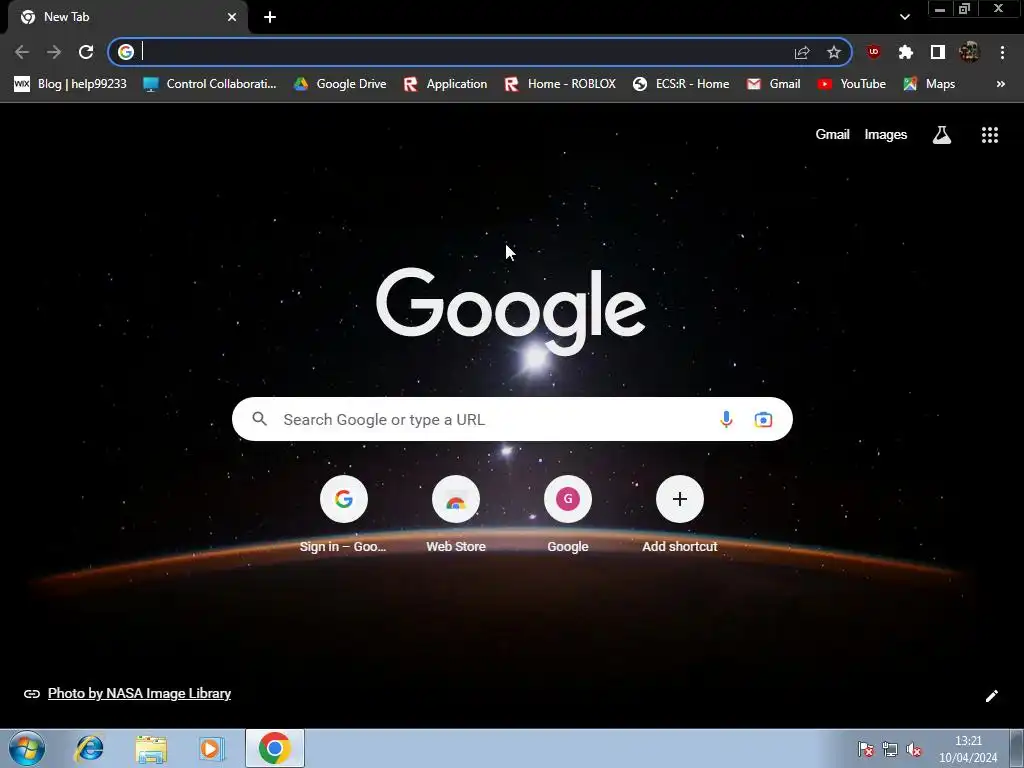Open the Blog | help99233 bookmark
1024x768 pixels.
[x=70, y=84]
